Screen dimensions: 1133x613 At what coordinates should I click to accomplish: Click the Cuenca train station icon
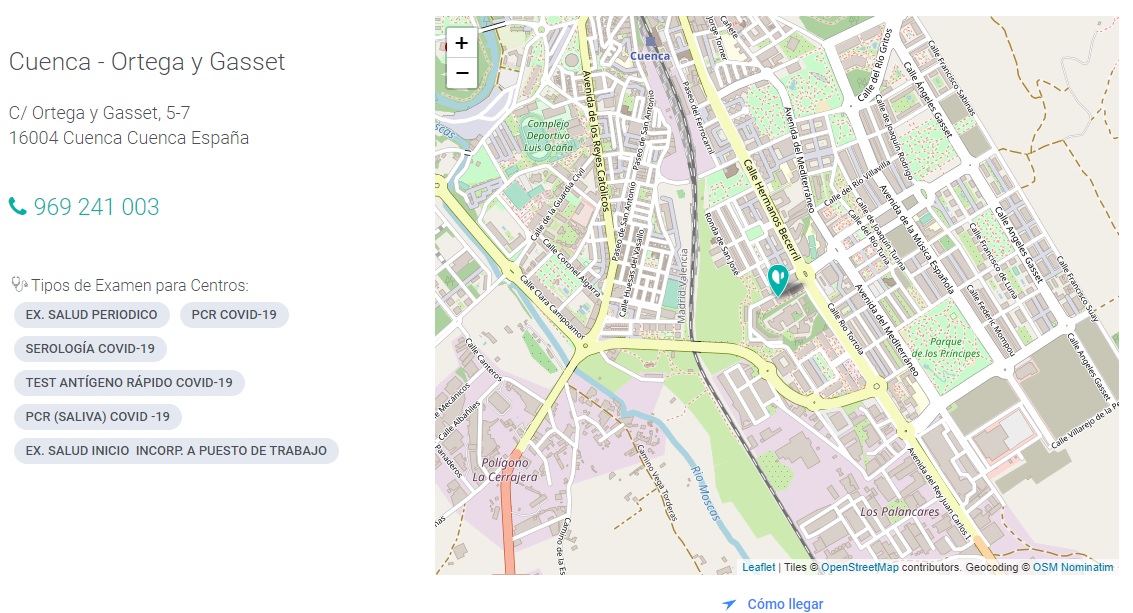652,42
